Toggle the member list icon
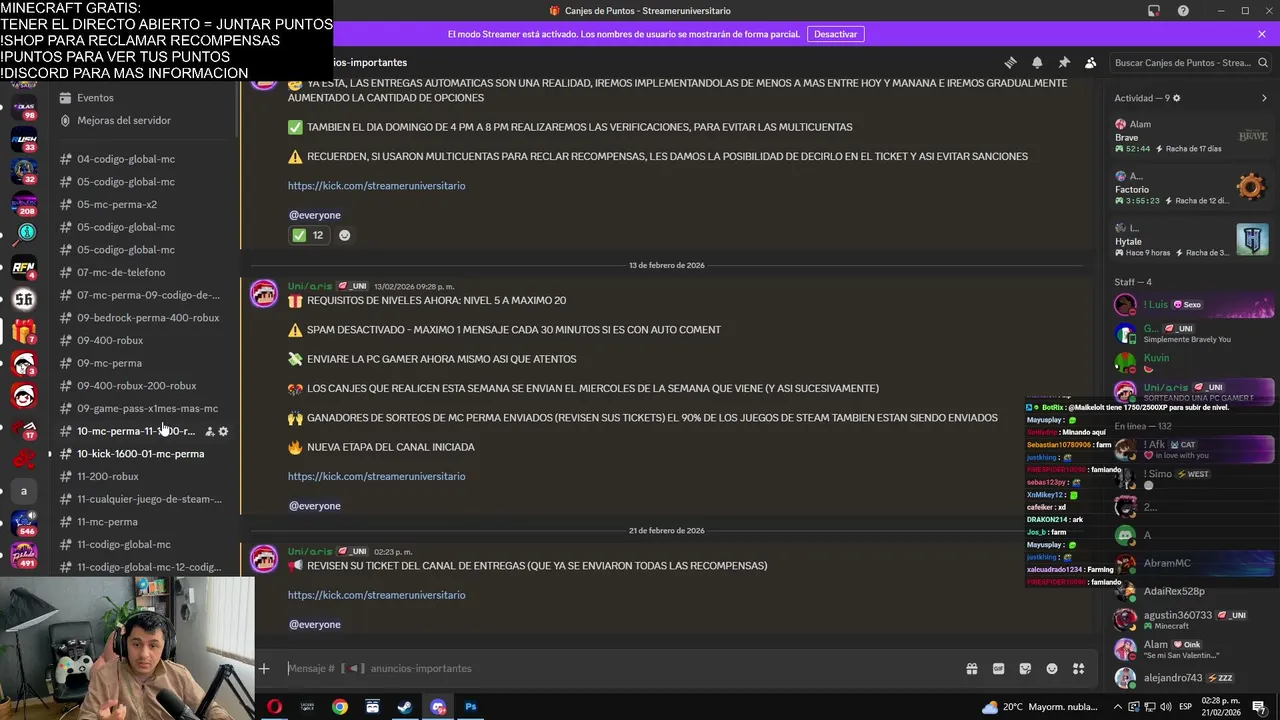Image resolution: width=1280 pixels, height=720 pixels. 1091,62
